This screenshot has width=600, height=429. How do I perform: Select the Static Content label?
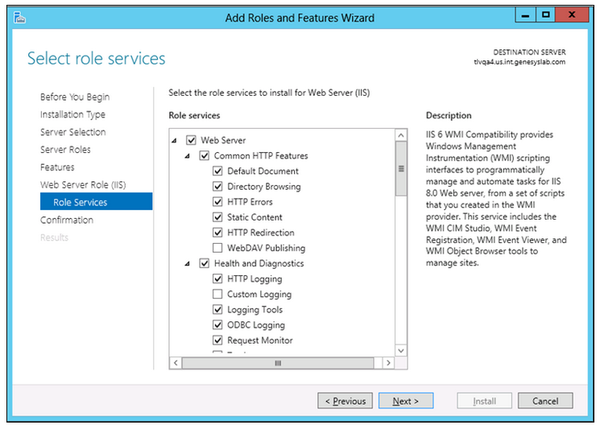(255, 217)
